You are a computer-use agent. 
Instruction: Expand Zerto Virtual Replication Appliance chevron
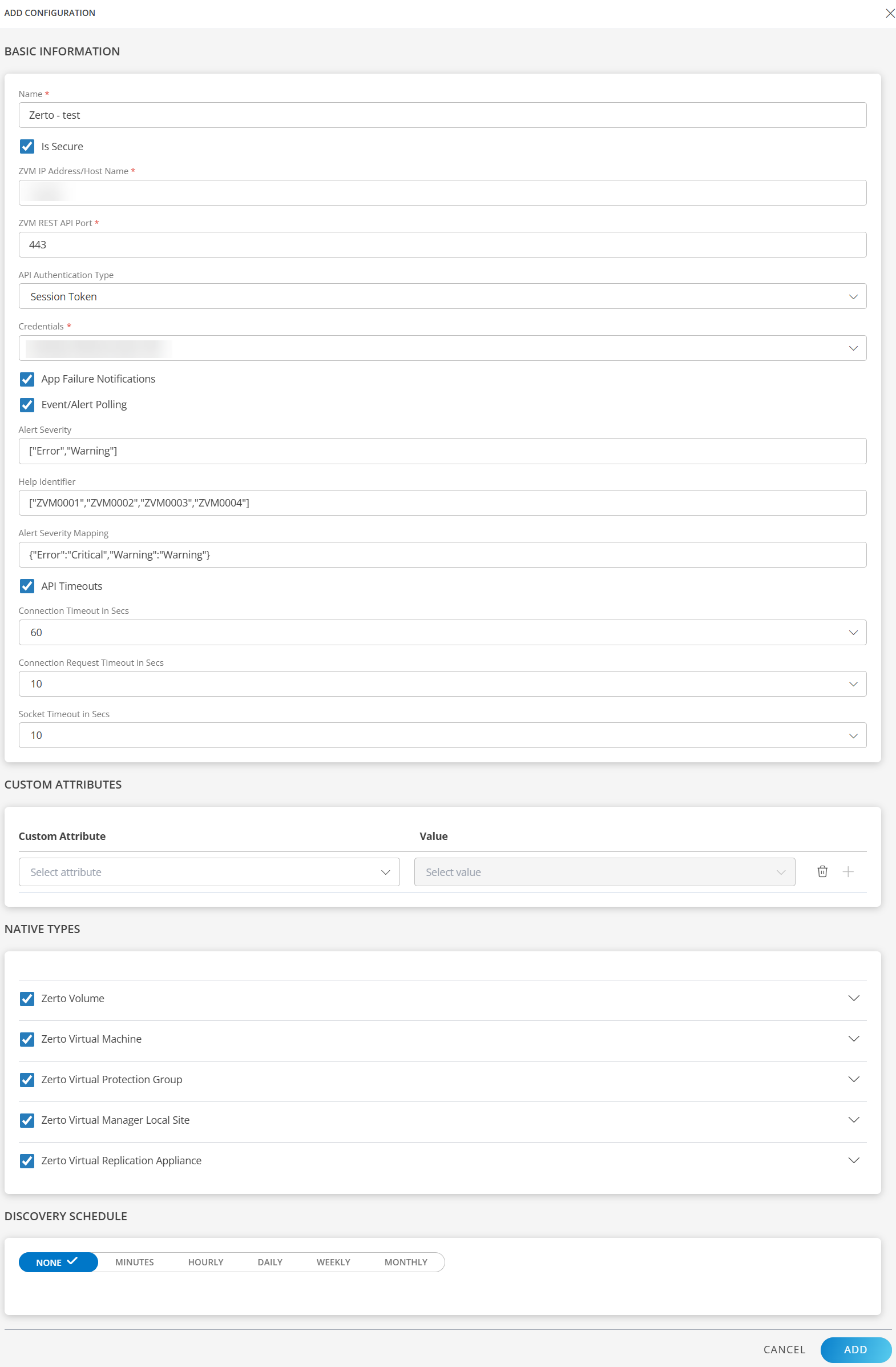pos(853,1160)
